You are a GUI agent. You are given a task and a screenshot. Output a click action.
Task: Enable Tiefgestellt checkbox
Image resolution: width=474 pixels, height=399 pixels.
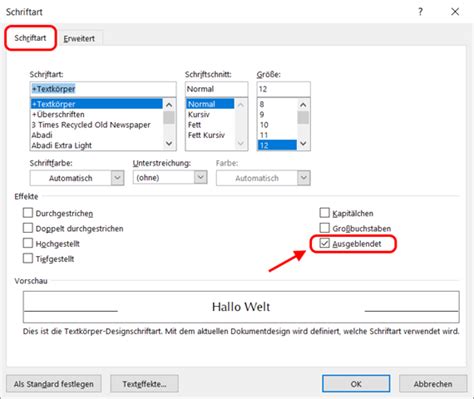(x=28, y=258)
